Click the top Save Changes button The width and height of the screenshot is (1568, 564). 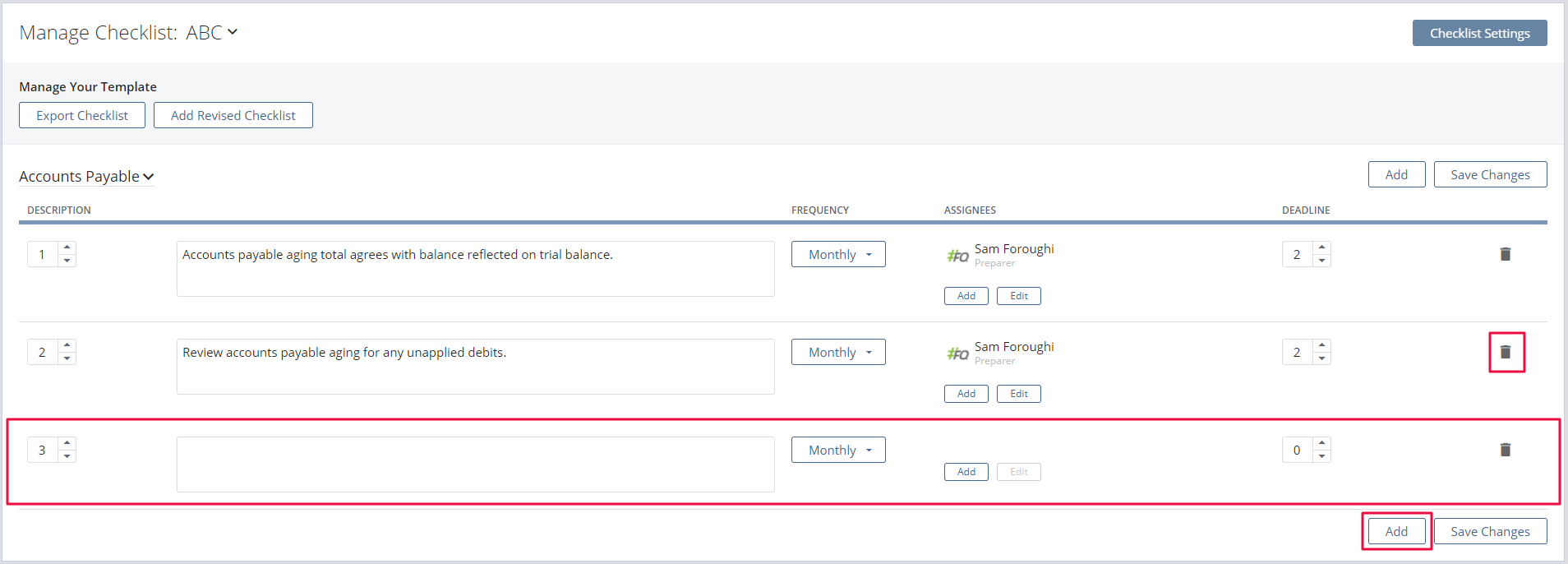(x=1490, y=174)
